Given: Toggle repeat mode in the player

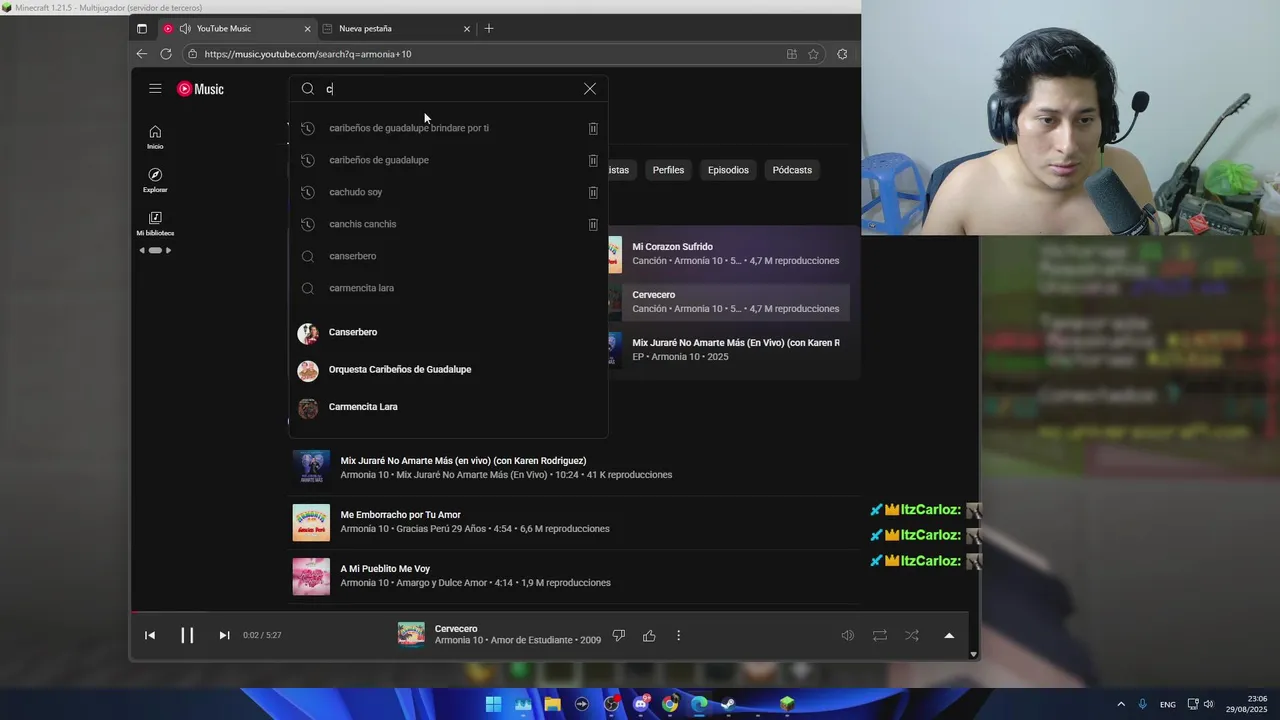Looking at the screenshot, I should (x=880, y=635).
